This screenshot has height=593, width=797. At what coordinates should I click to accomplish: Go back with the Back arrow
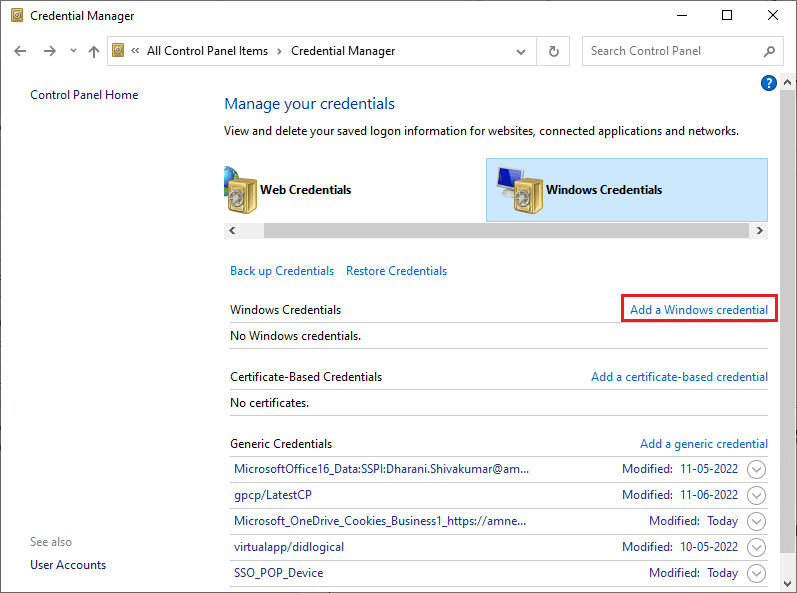pos(20,51)
